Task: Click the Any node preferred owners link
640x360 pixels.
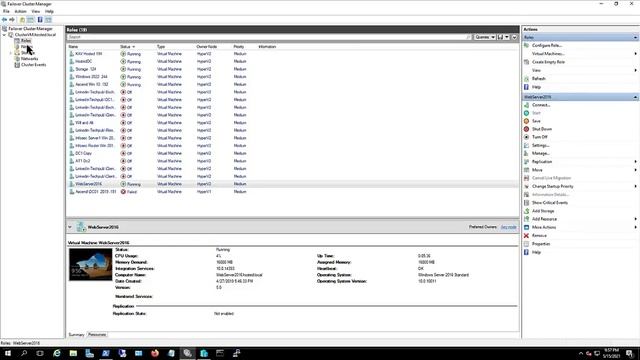Action: click(x=509, y=227)
